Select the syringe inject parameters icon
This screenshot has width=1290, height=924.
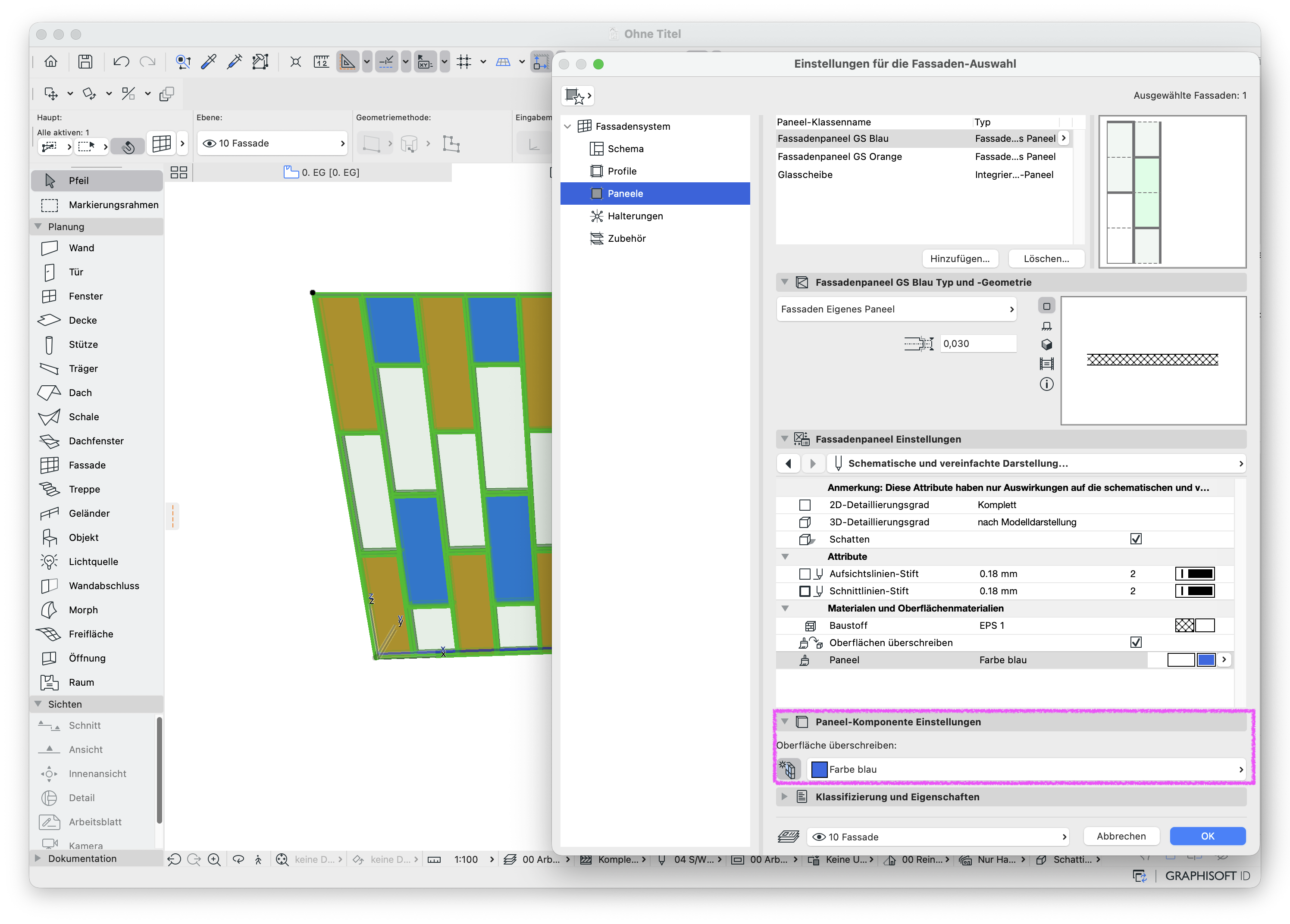click(x=235, y=61)
